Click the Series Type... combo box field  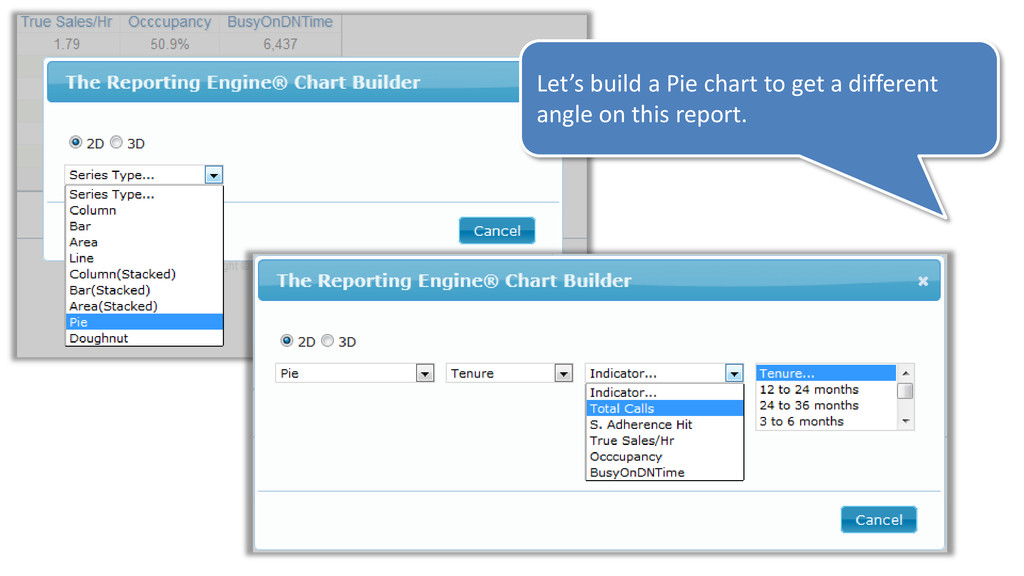click(144, 175)
